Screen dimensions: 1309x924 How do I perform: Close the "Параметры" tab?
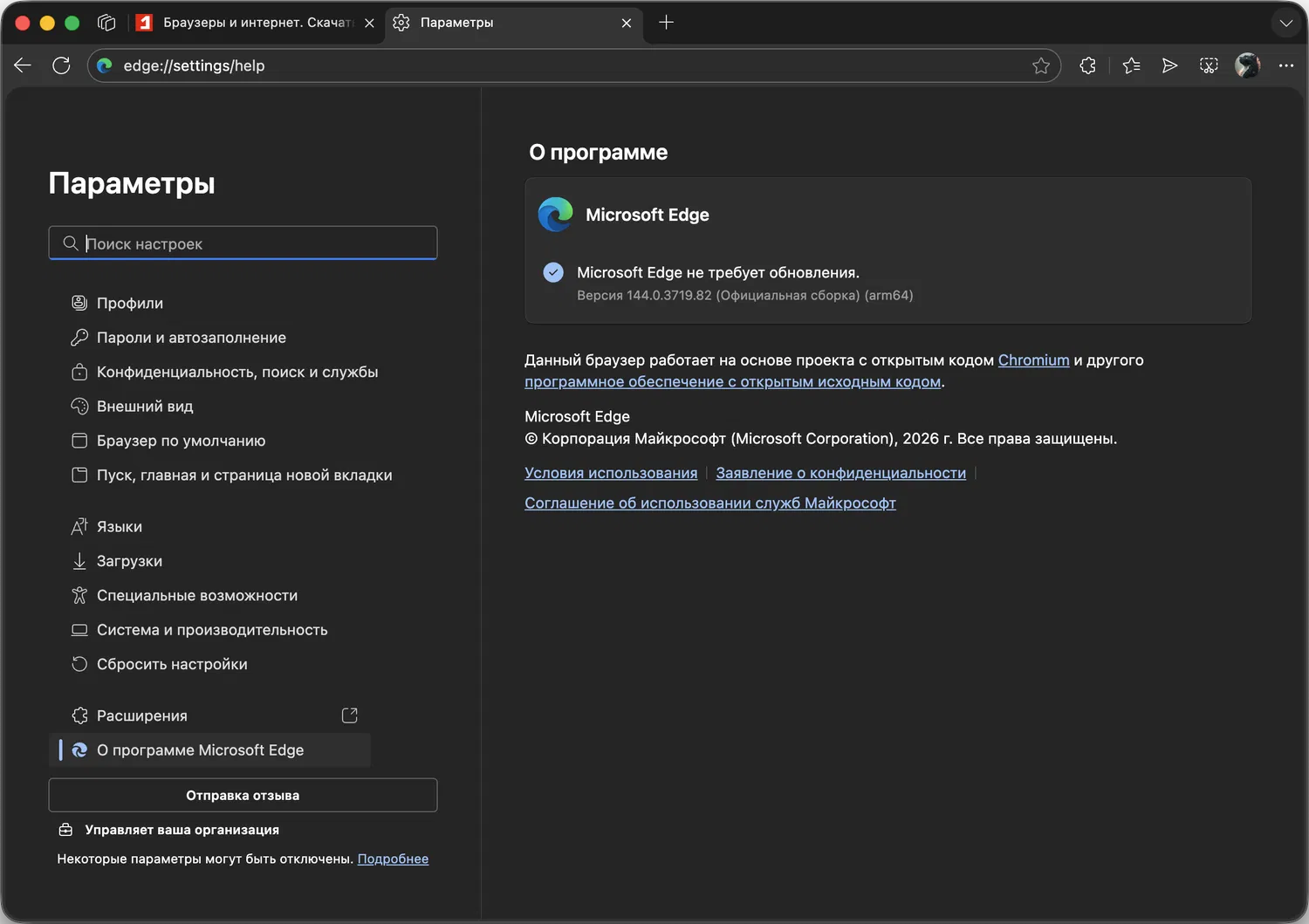[627, 23]
